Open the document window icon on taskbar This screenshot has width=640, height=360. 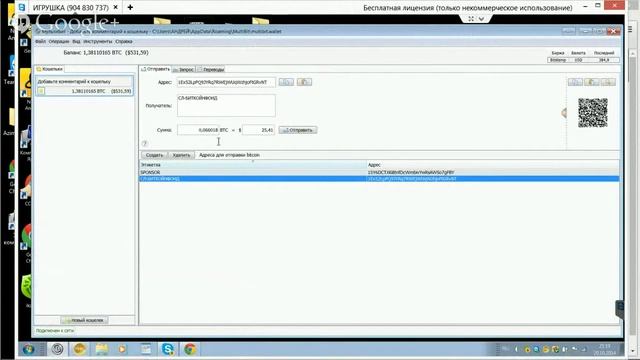point(146,349)
